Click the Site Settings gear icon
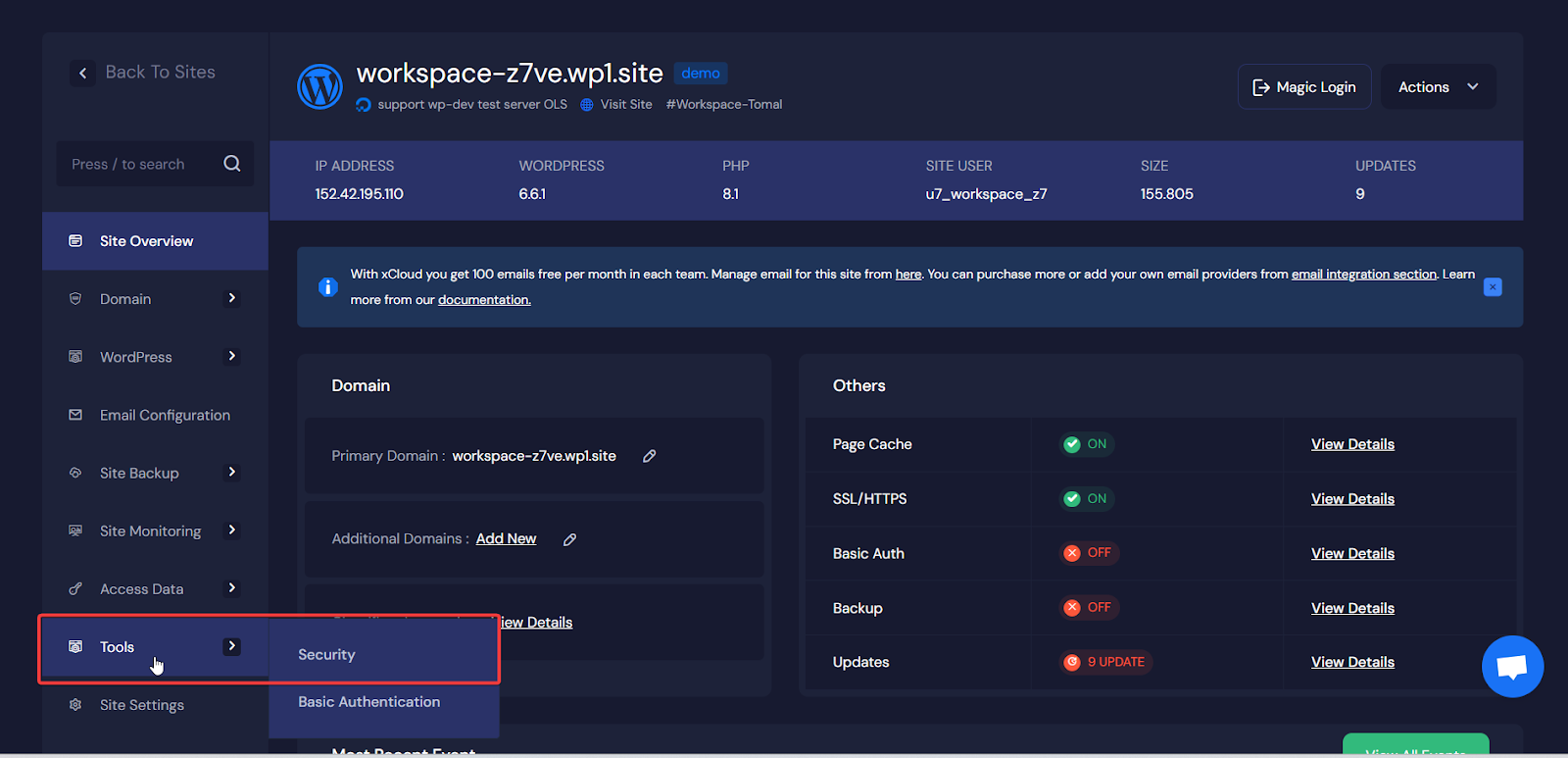 point(75,704)
